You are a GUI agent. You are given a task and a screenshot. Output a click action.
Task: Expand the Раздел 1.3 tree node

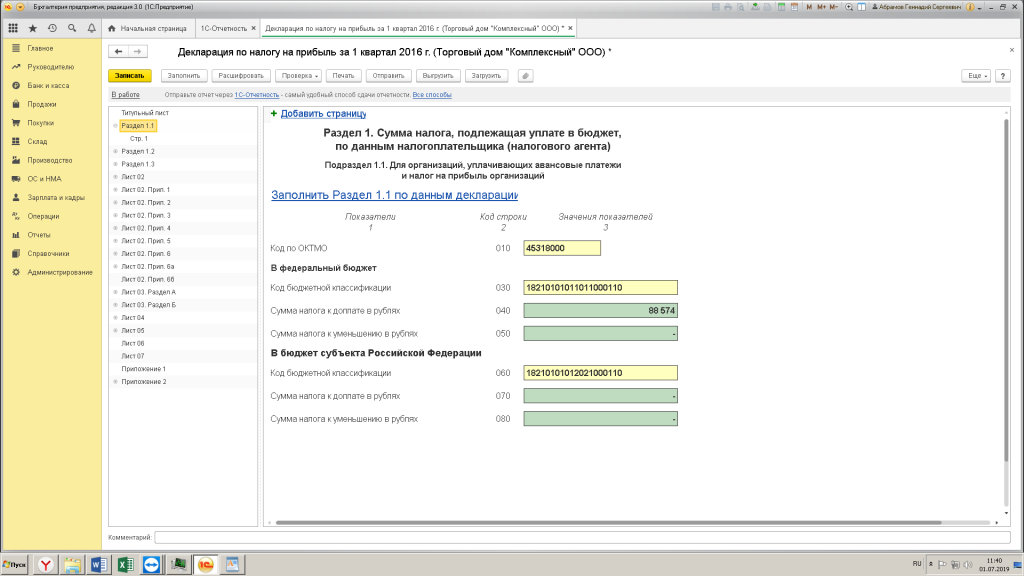point(116,165)
